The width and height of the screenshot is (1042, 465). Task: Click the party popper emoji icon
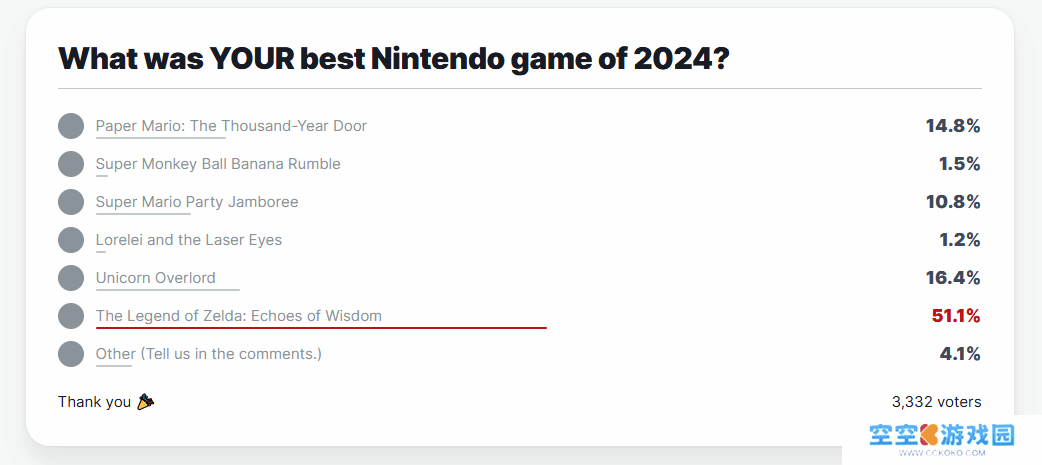(x=146, y=401)
